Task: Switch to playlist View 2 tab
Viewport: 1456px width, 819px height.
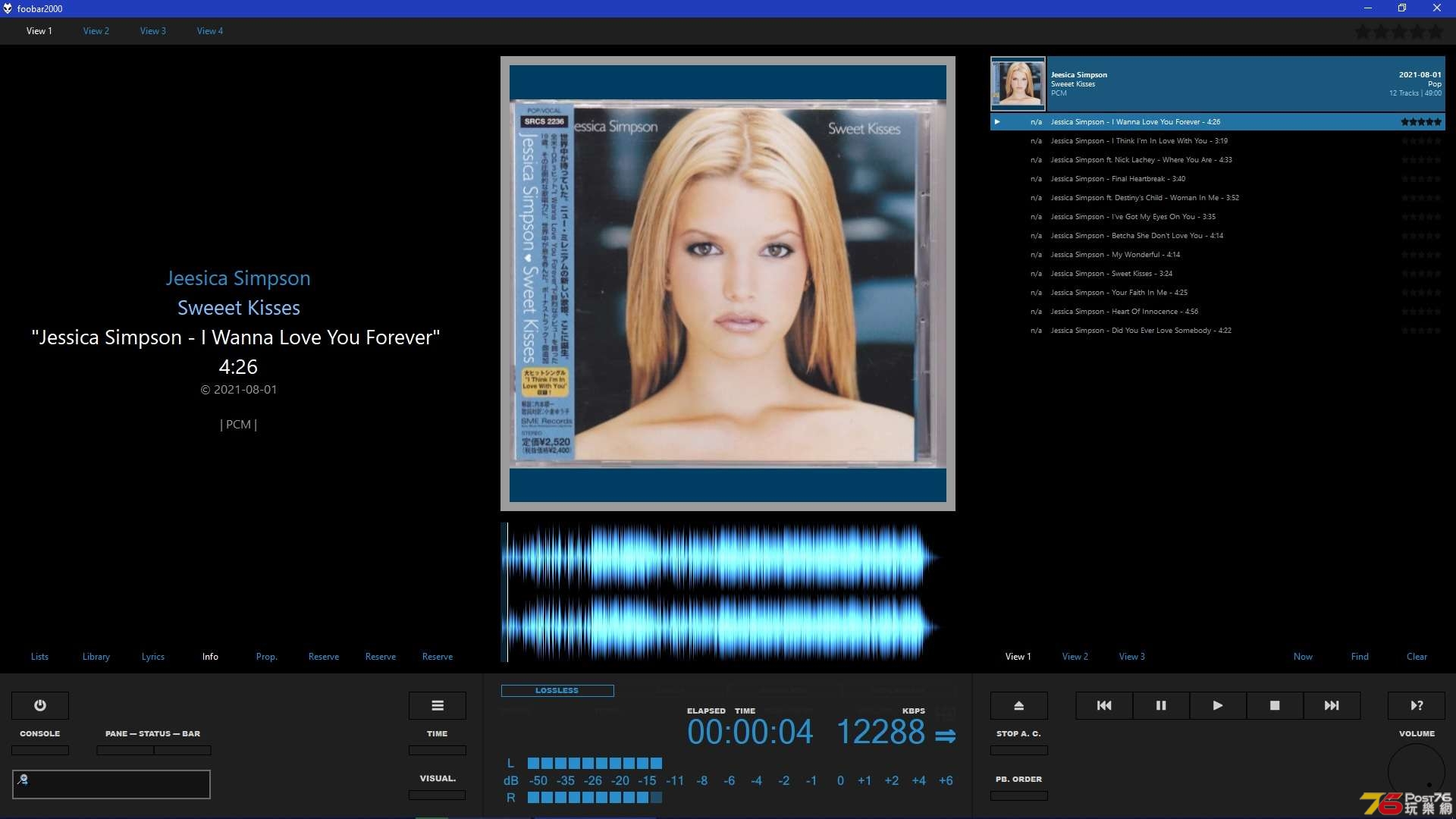Action: click(x=1075, y=657)
